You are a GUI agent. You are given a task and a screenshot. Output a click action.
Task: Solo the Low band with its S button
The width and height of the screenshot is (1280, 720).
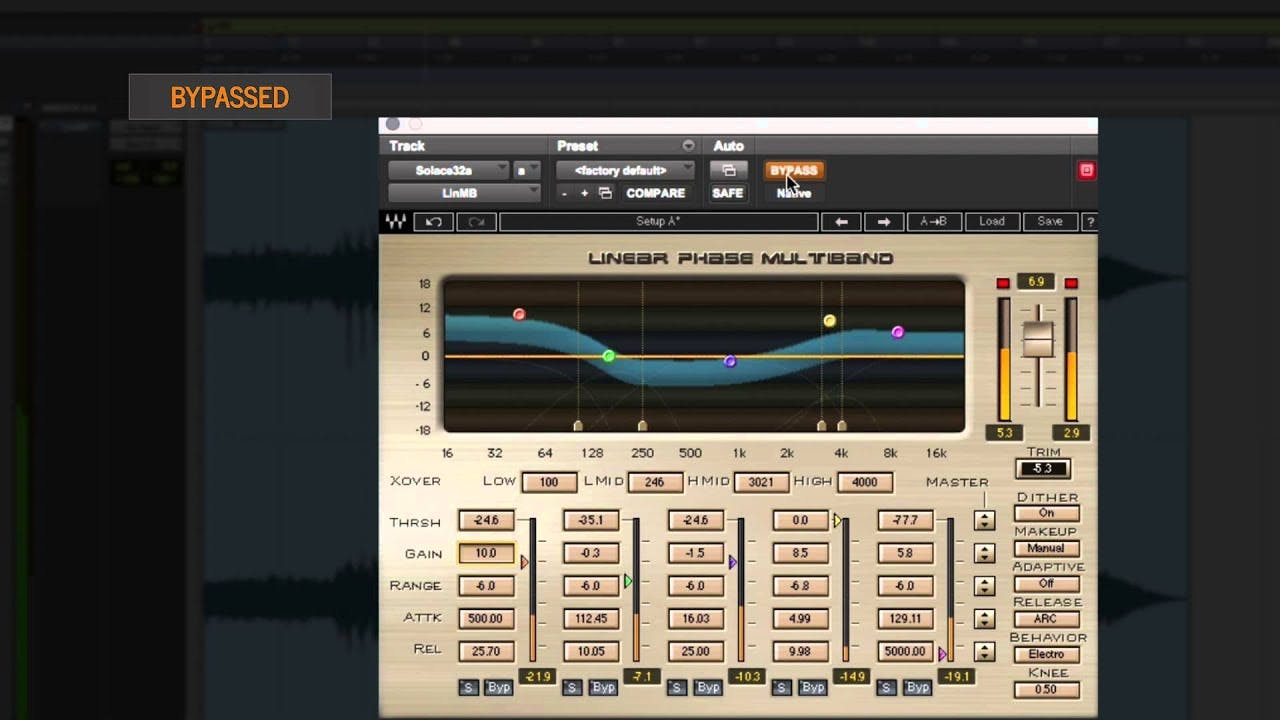[469, 687]
